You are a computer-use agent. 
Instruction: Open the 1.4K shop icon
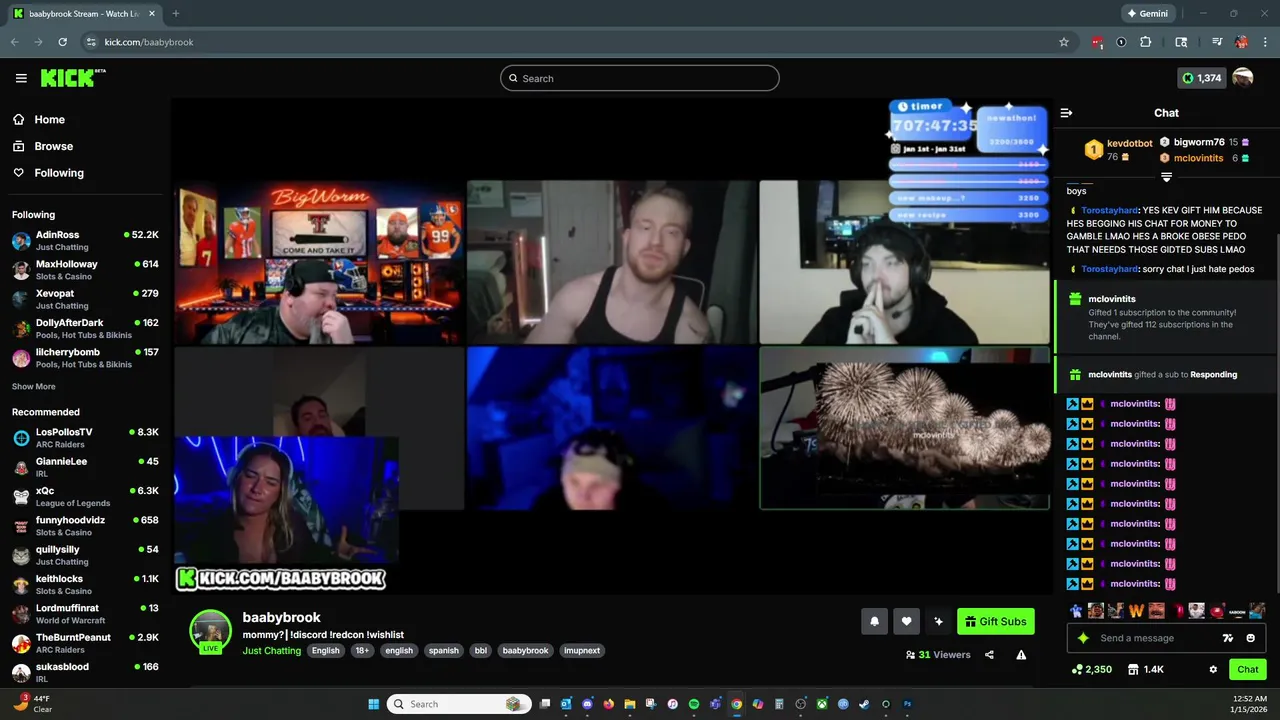tap(1145, 669)
